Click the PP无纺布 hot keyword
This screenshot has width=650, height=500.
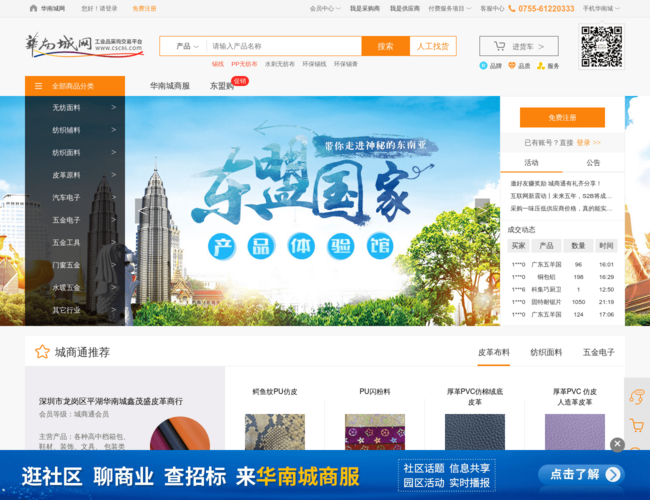[x=244, y=64]
